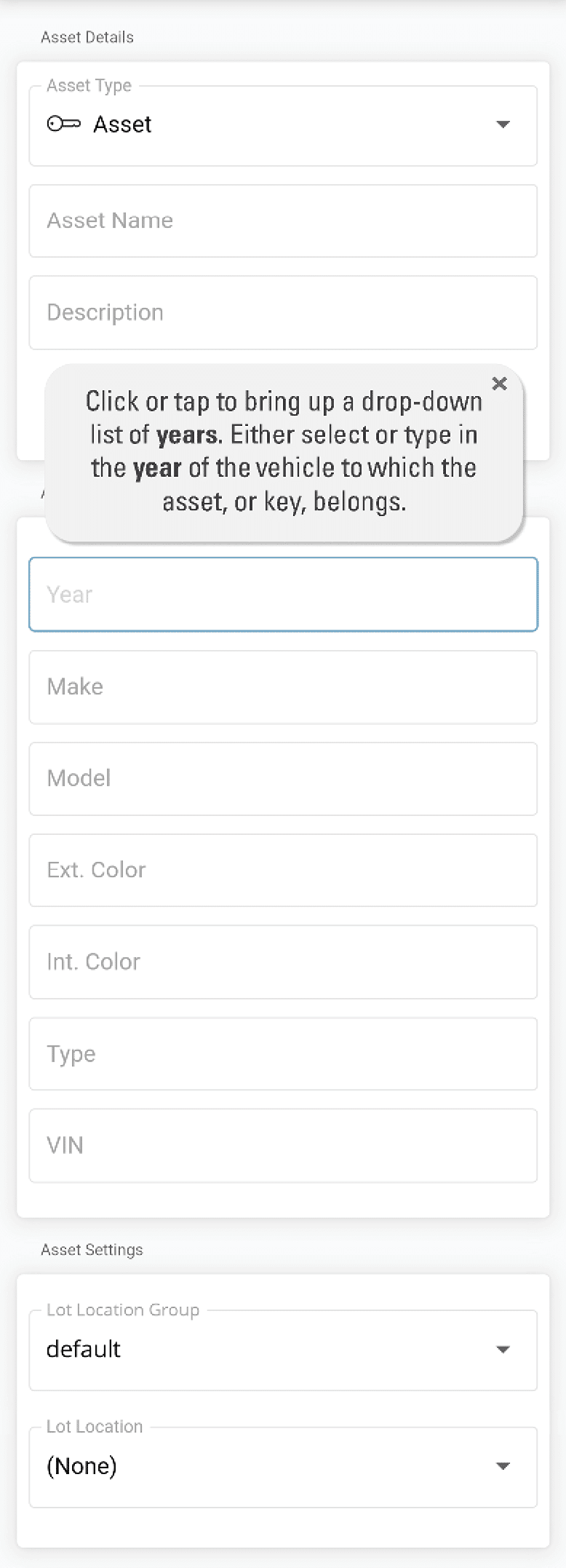Expand the Asset Type dropdown arrow
This screenshot has width=566, height=1568.
pos(503,124)
